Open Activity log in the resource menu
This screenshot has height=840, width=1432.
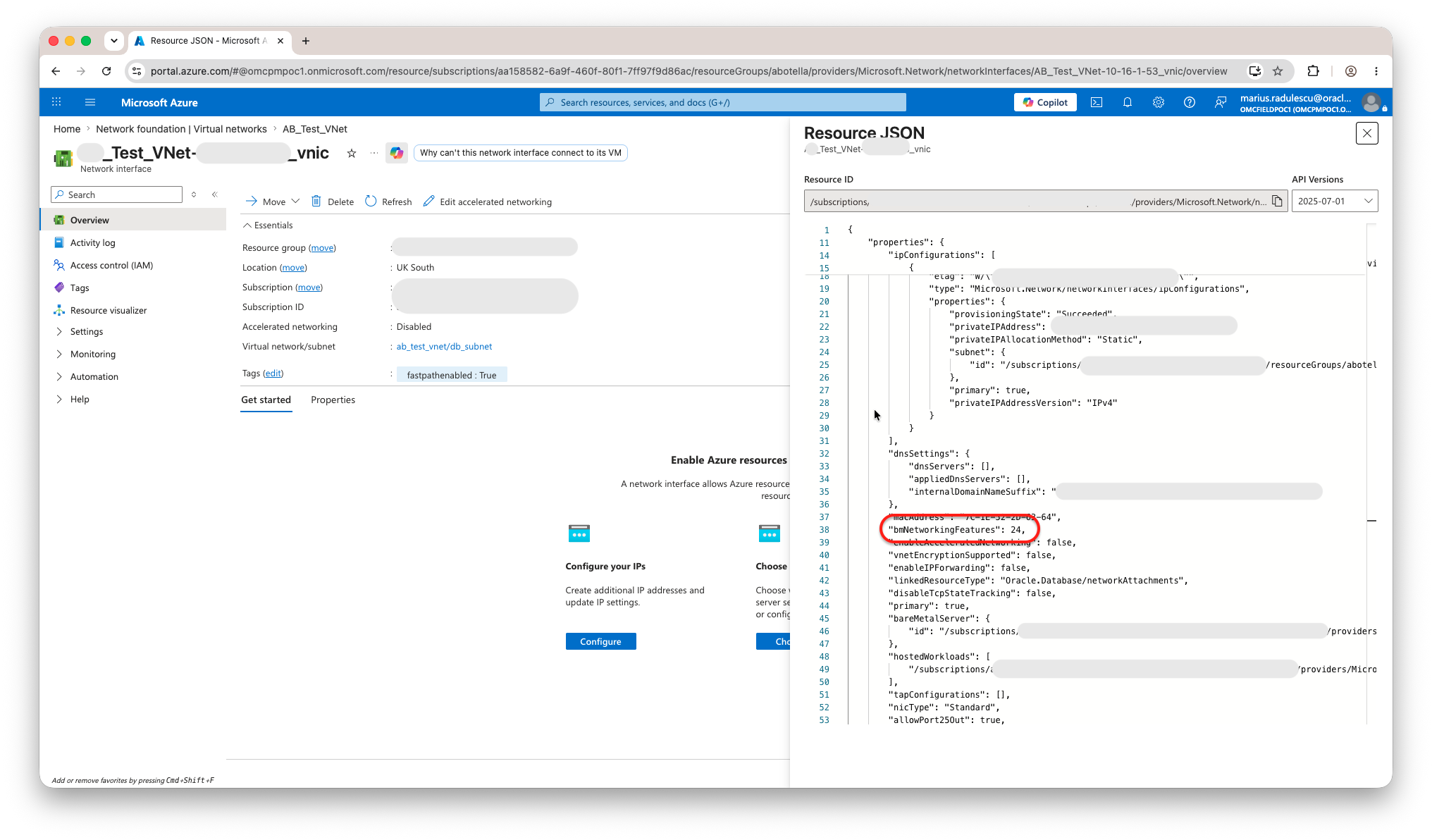(92, 242)
